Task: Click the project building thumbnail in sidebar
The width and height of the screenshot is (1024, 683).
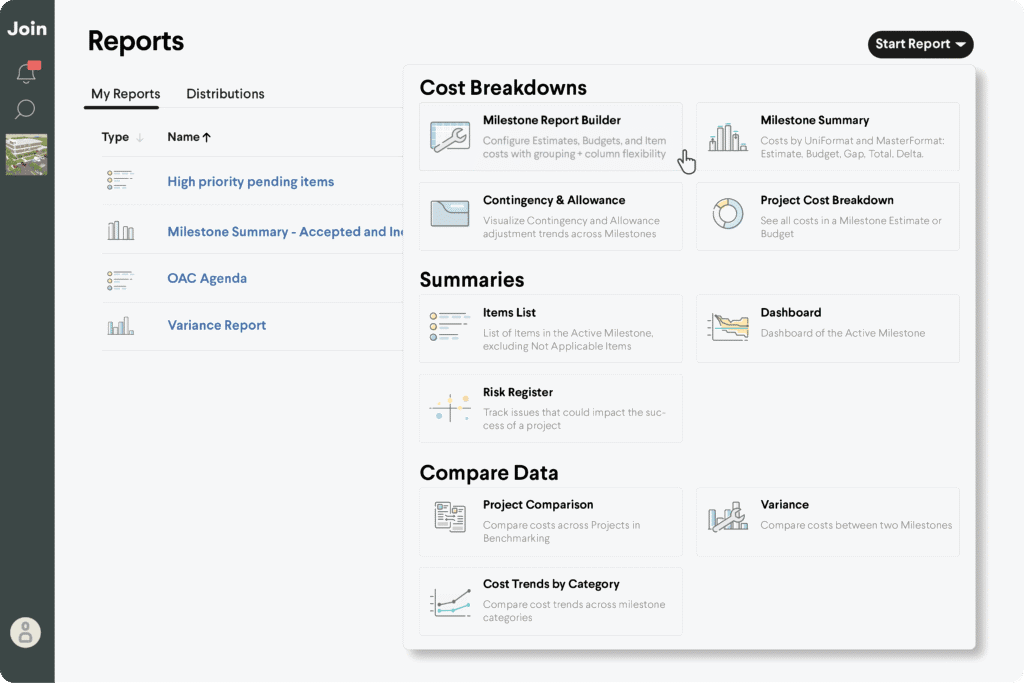Action: (x=27, y=154)
